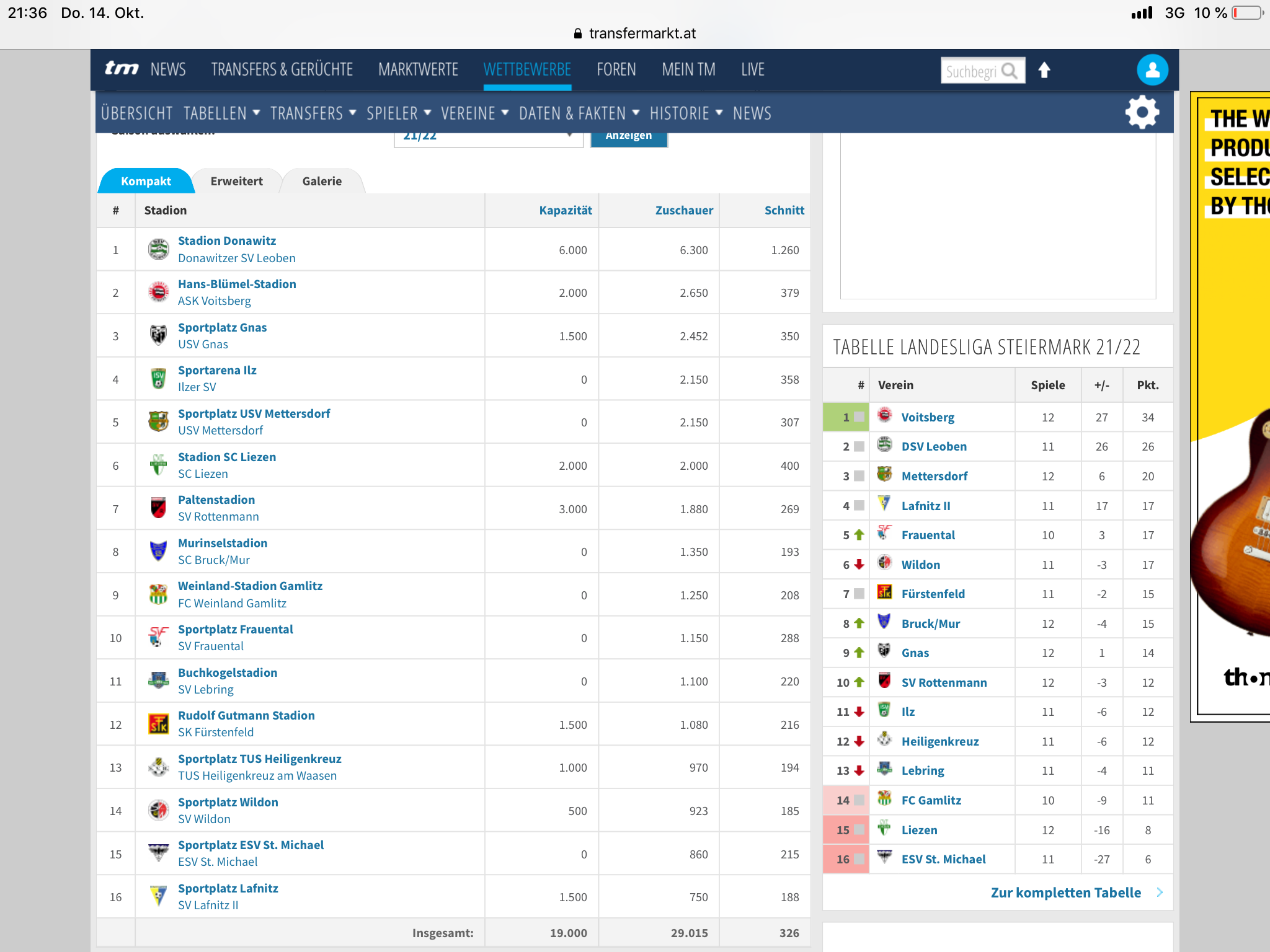
Task: Open Zur kompletten Tabelle link
Action: point(1066,892)
